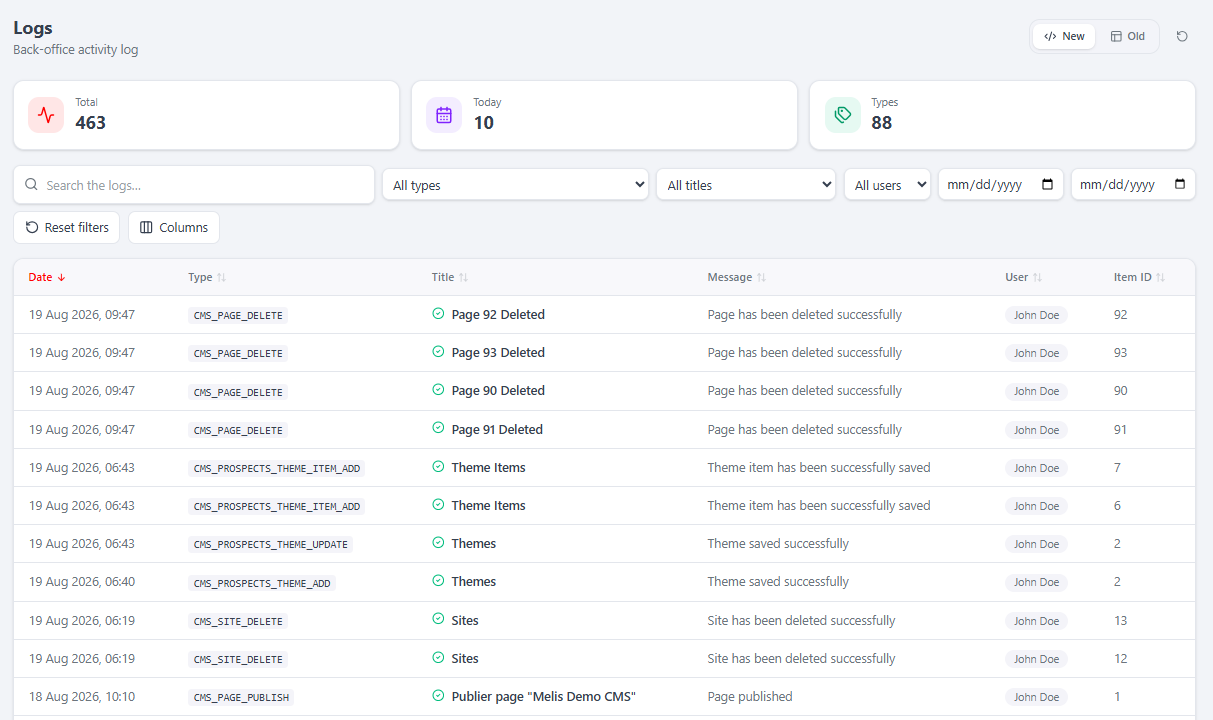Sort by the Type column header label
The image size is (1213, 720).
tap(200, 278)
